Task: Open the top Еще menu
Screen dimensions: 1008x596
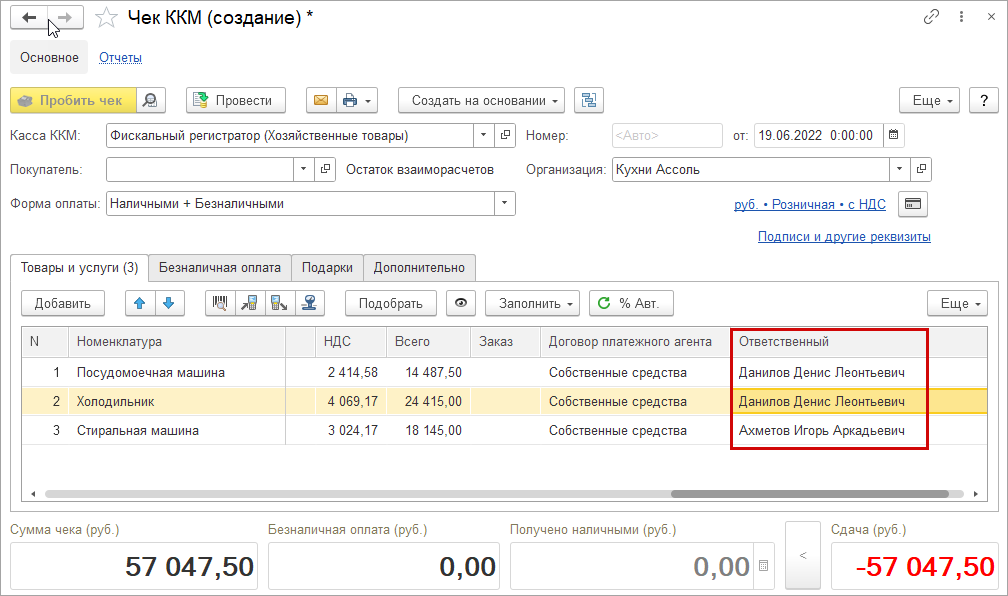Action: tap(929, 100)
